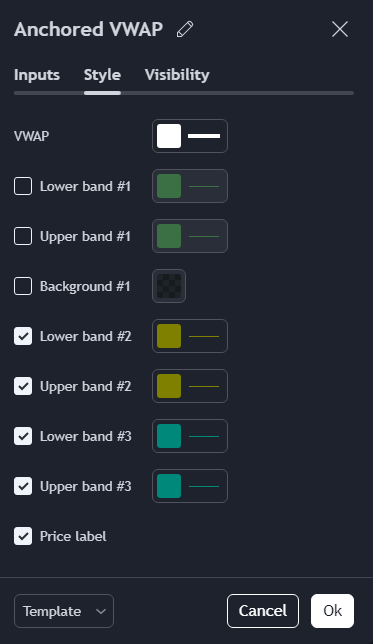Switch to the Visibility tab

click(177, 75)
